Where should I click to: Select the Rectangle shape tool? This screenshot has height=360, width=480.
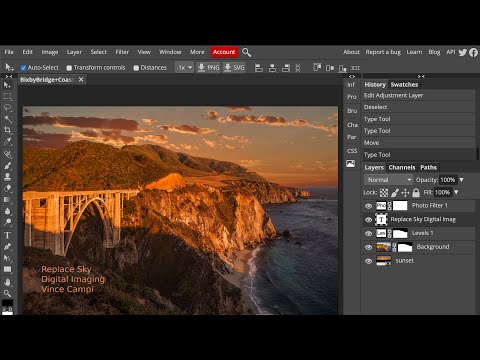(7, 269)
